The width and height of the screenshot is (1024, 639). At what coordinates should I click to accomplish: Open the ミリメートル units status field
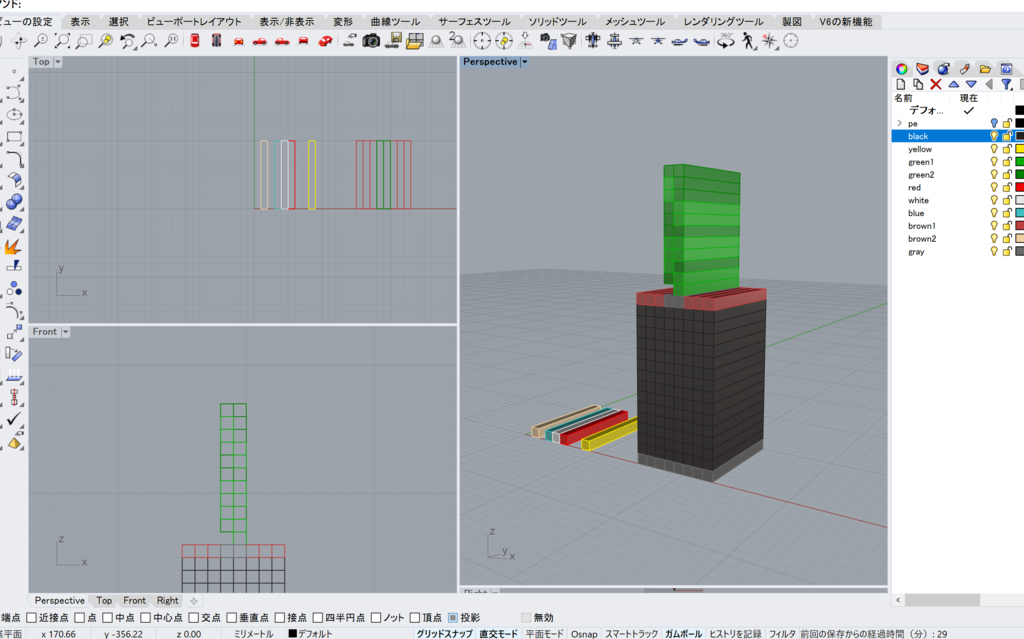[x=253, y=634]
